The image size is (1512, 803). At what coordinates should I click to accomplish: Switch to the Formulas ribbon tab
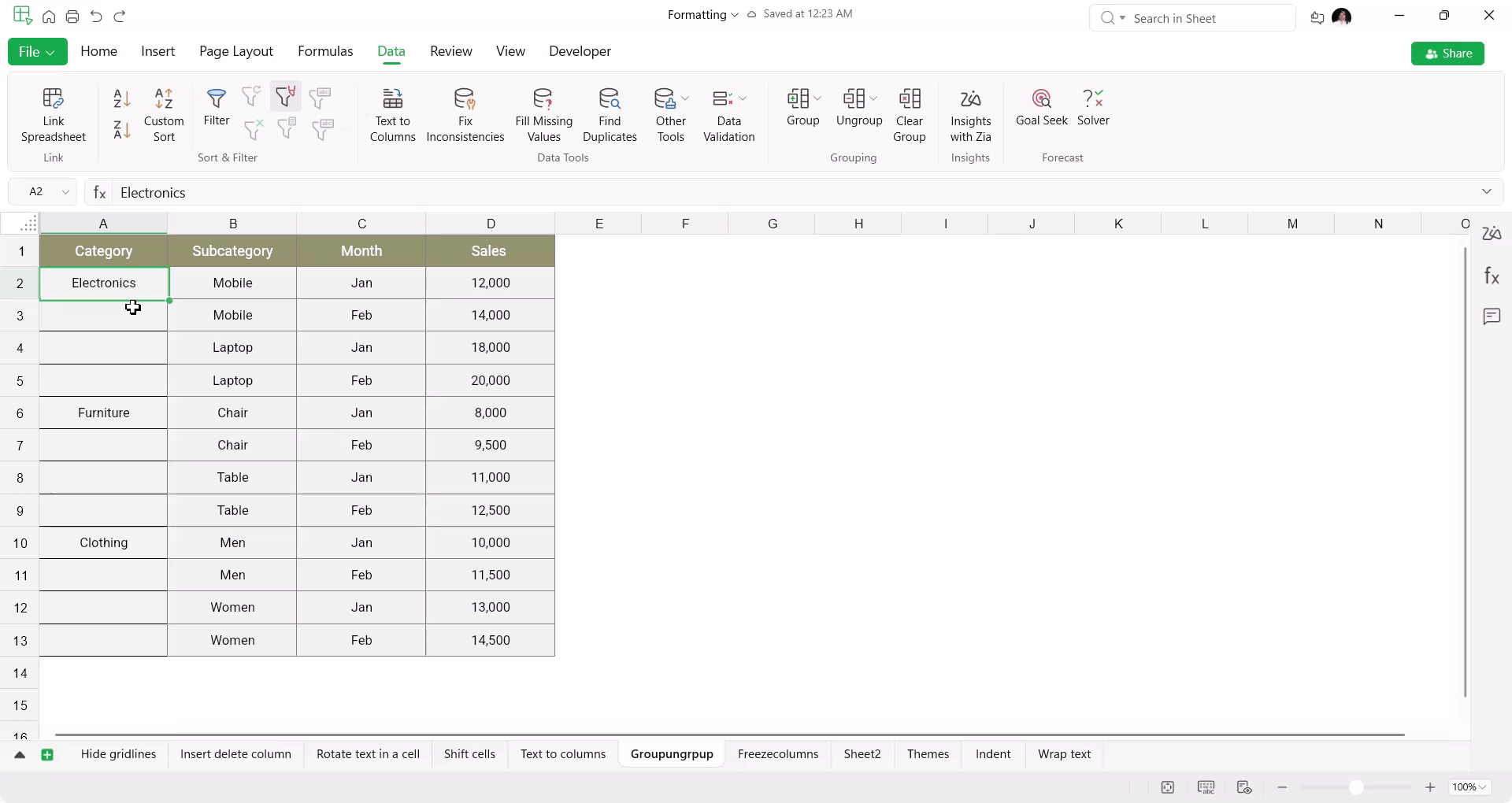[x=325, y=51]
